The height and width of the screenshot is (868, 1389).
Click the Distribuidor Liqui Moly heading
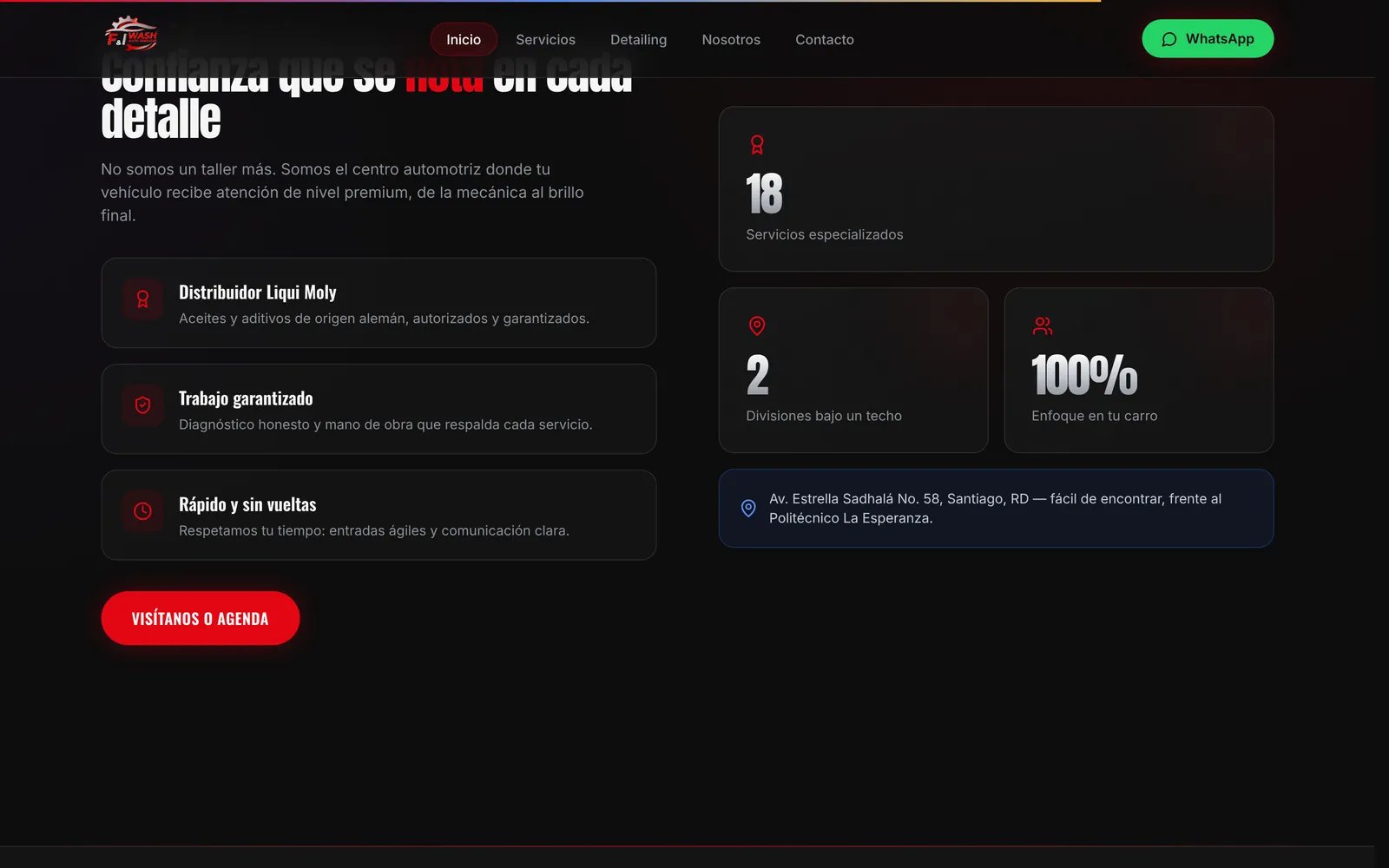[258, 292]
